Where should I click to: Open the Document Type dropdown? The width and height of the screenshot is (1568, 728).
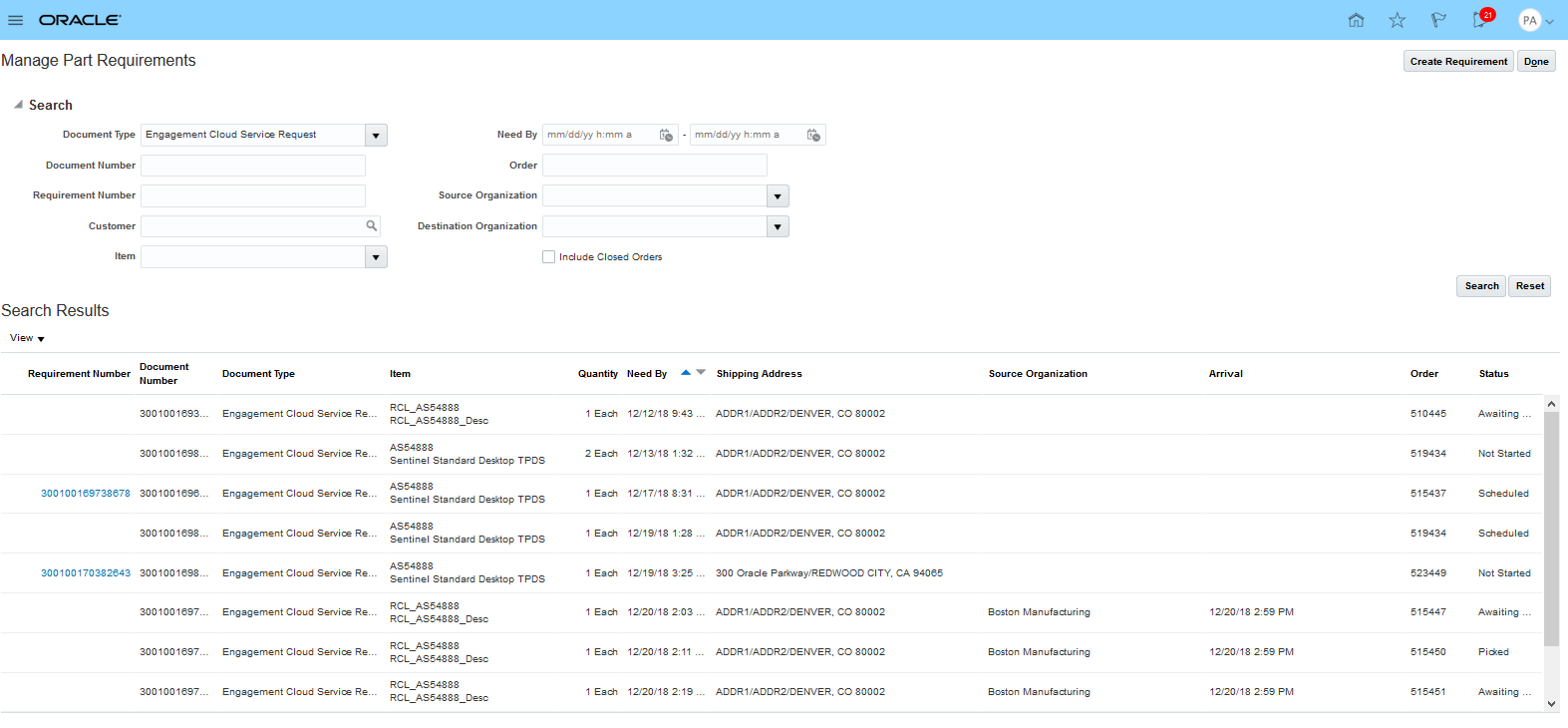coord(376,136)
